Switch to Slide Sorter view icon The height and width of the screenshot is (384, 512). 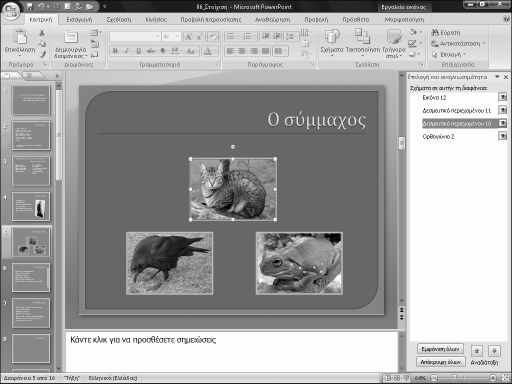point(397,378)
